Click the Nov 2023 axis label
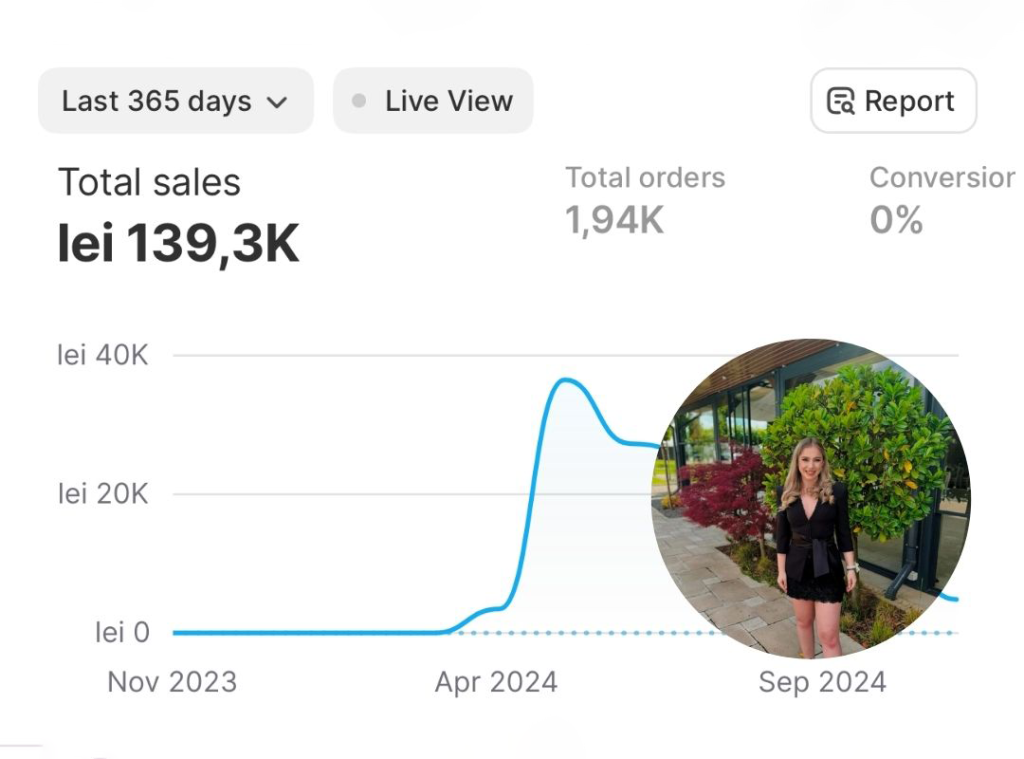This screenshot has width=1024, height=759. pos(172,682)
